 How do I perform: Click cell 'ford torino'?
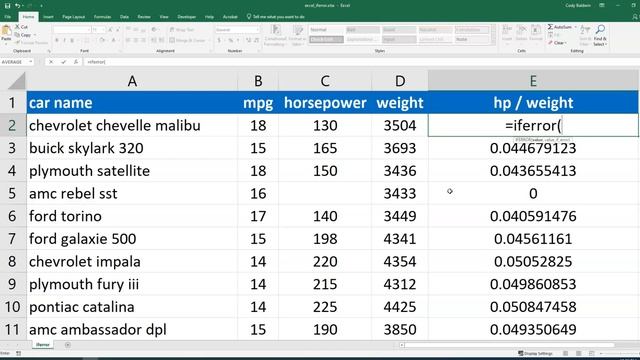(132, 216)
